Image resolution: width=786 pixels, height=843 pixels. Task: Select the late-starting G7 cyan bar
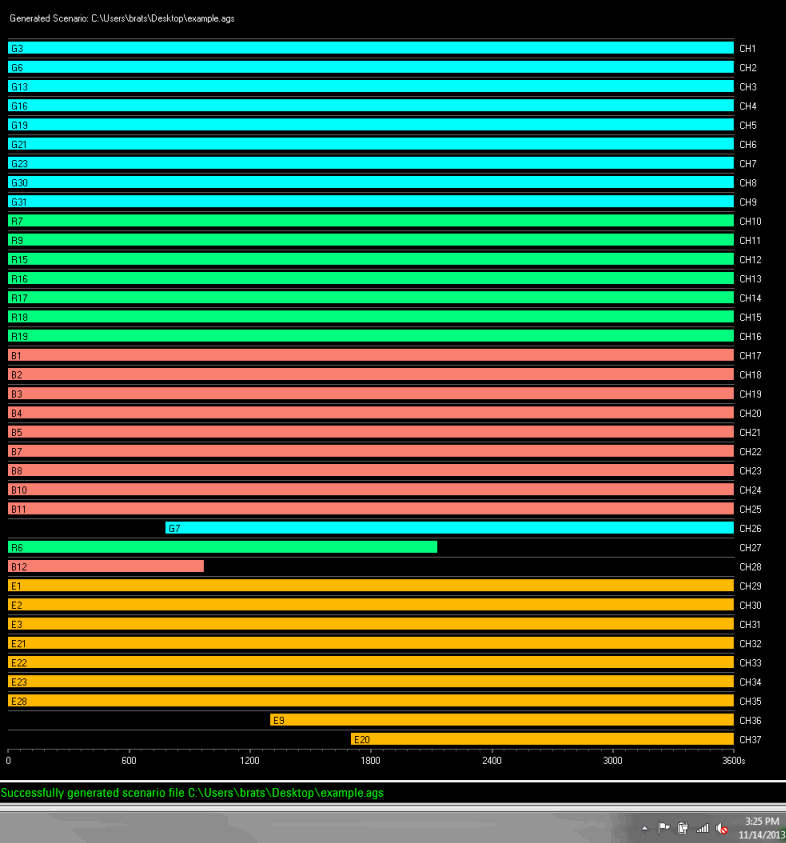coord(449,528)
